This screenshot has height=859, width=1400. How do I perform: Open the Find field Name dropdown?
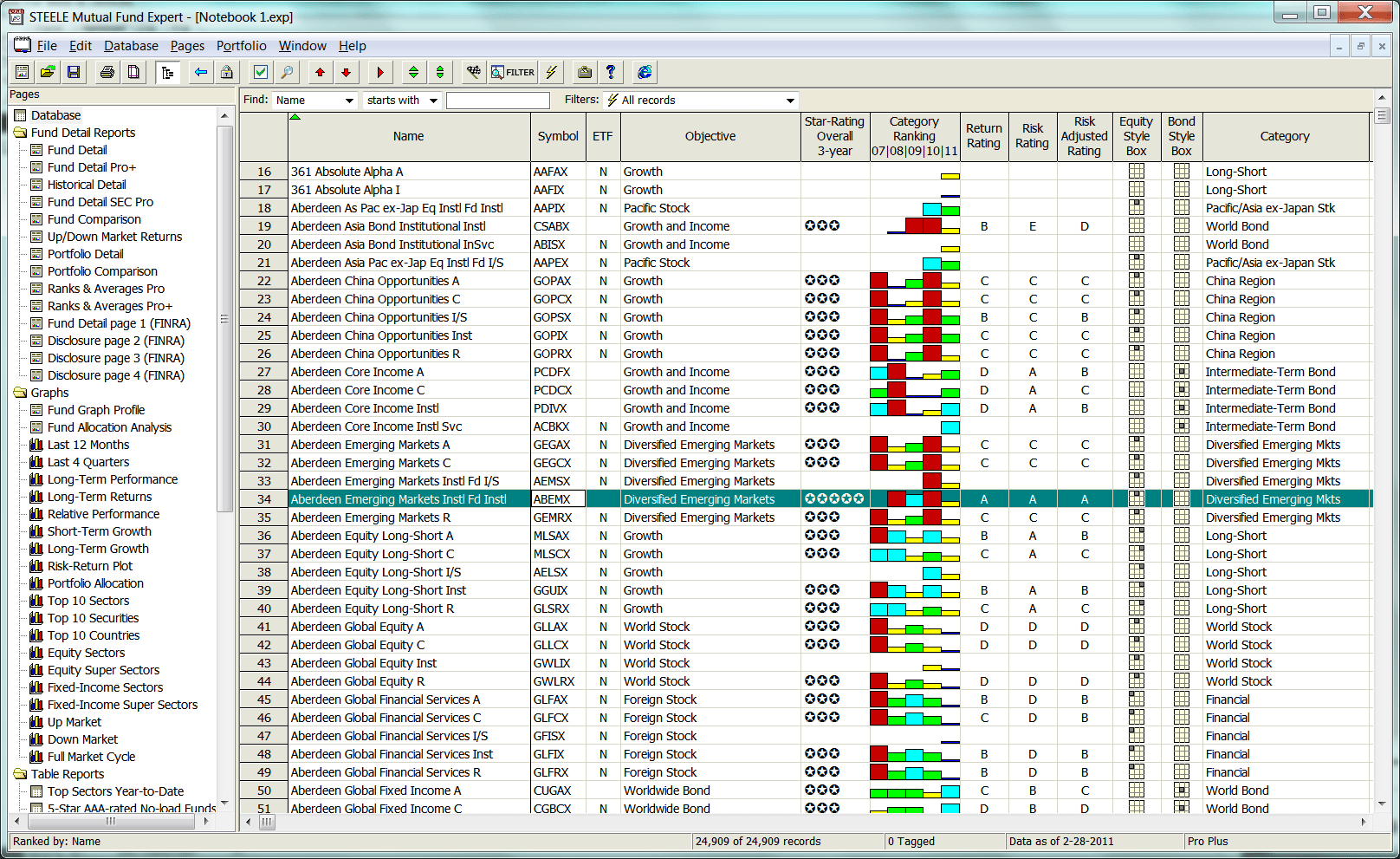(x=314, y=101)
